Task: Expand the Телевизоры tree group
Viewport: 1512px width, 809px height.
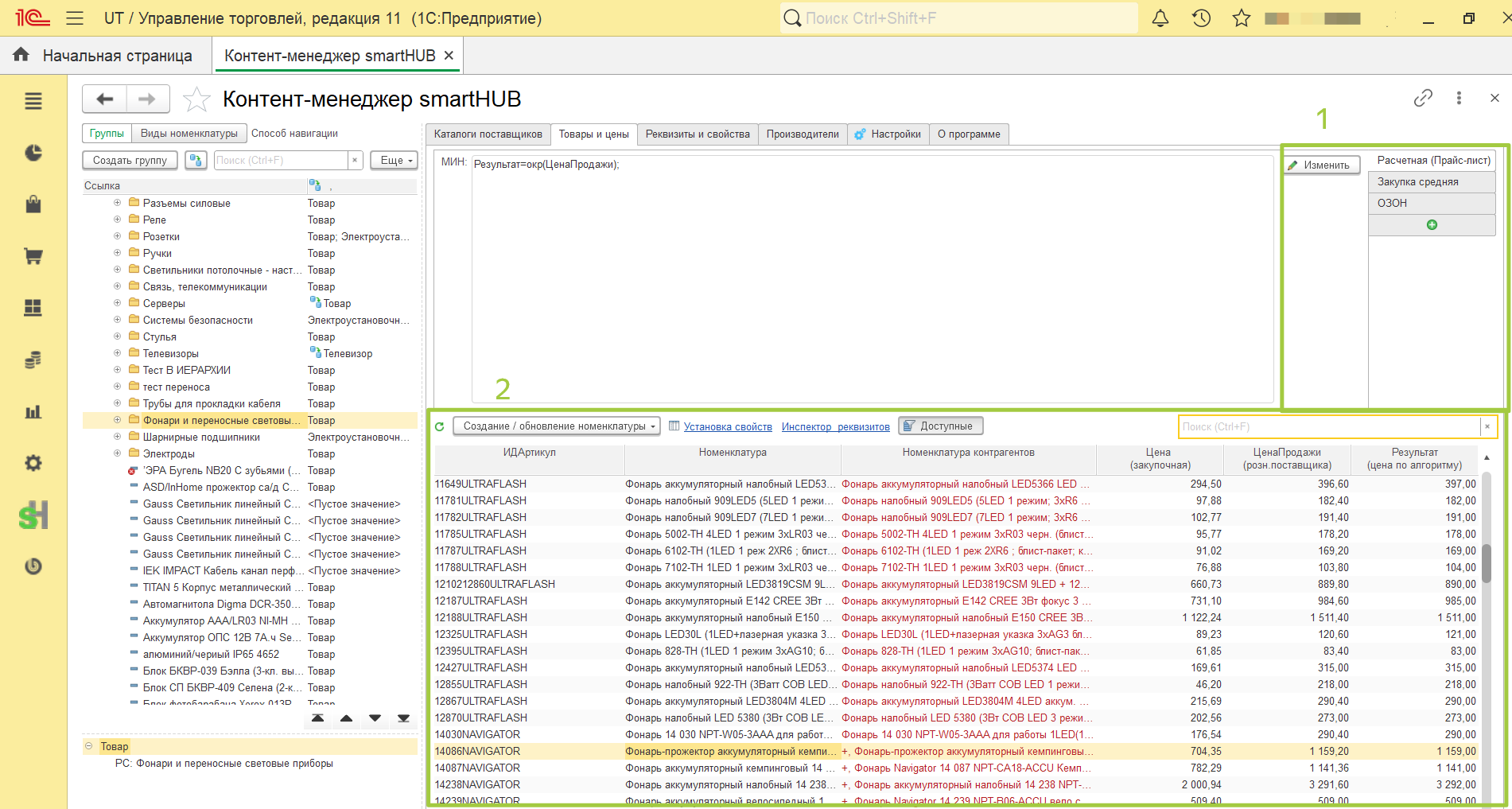Action: [117, 353]
